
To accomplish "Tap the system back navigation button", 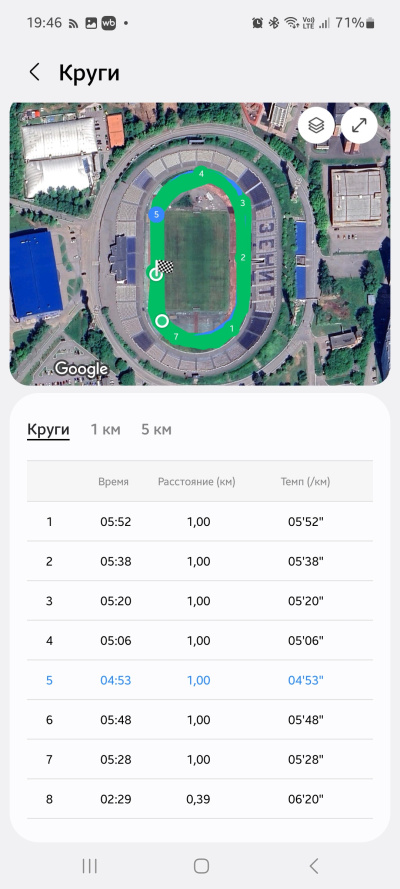I will pos(313,866).
